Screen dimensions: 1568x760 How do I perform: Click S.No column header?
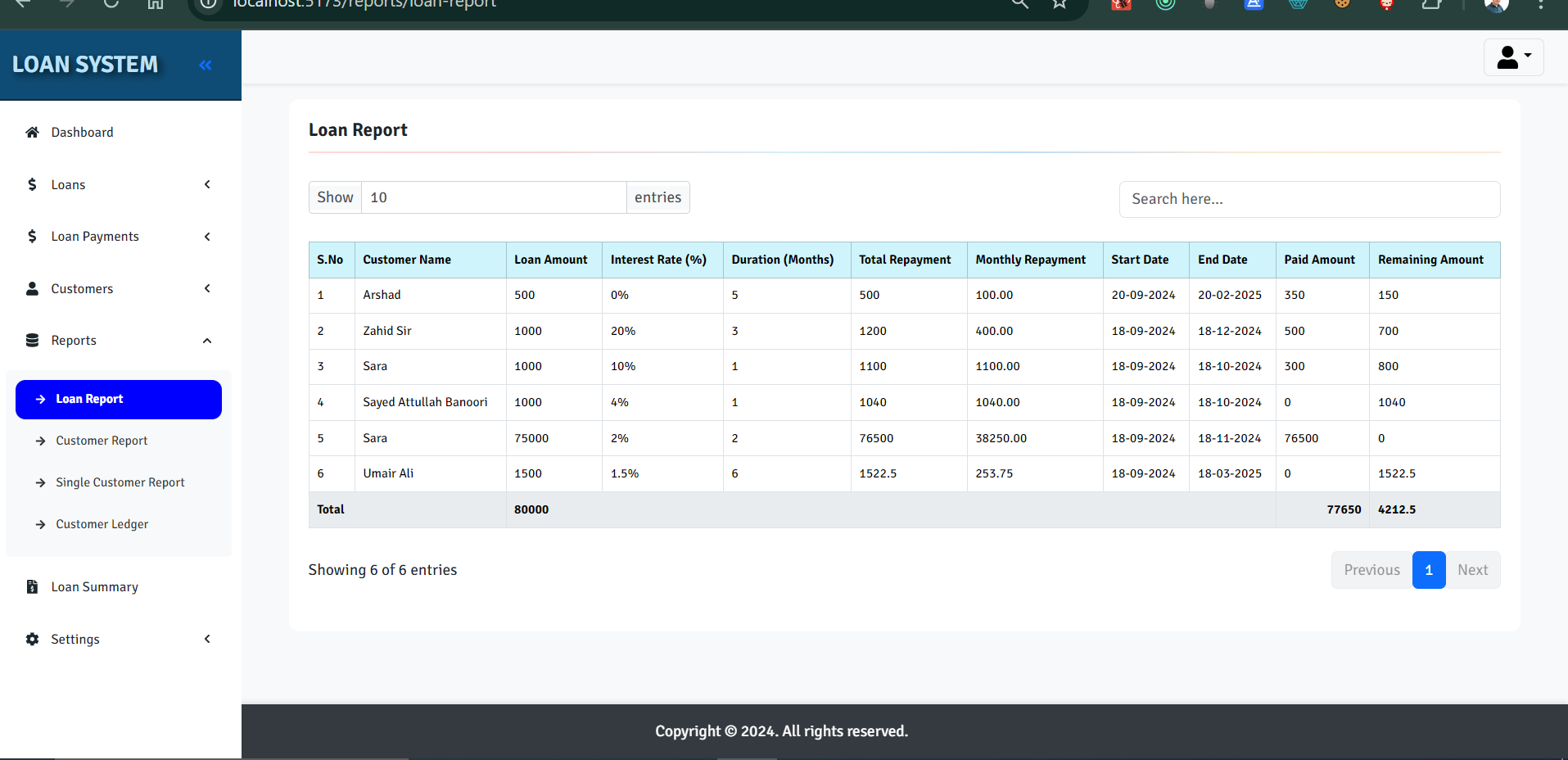pos(330,260)
